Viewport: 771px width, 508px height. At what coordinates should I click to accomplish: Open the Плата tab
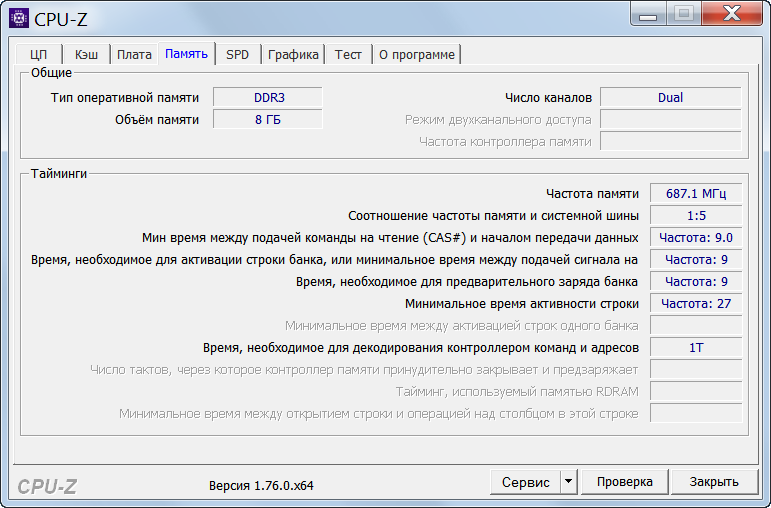coord(134,55)
